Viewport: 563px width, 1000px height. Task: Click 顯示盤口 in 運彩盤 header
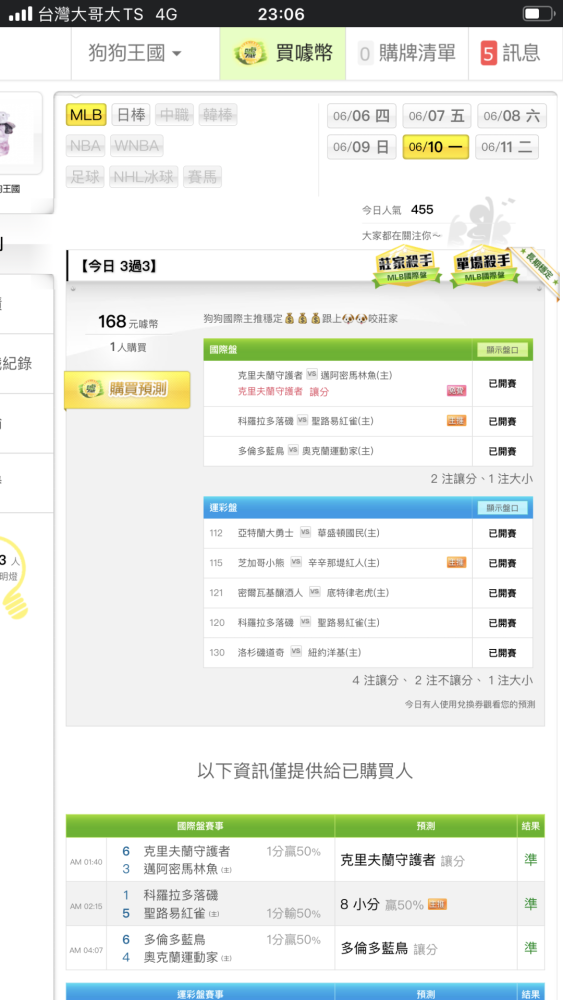point(503,508)
